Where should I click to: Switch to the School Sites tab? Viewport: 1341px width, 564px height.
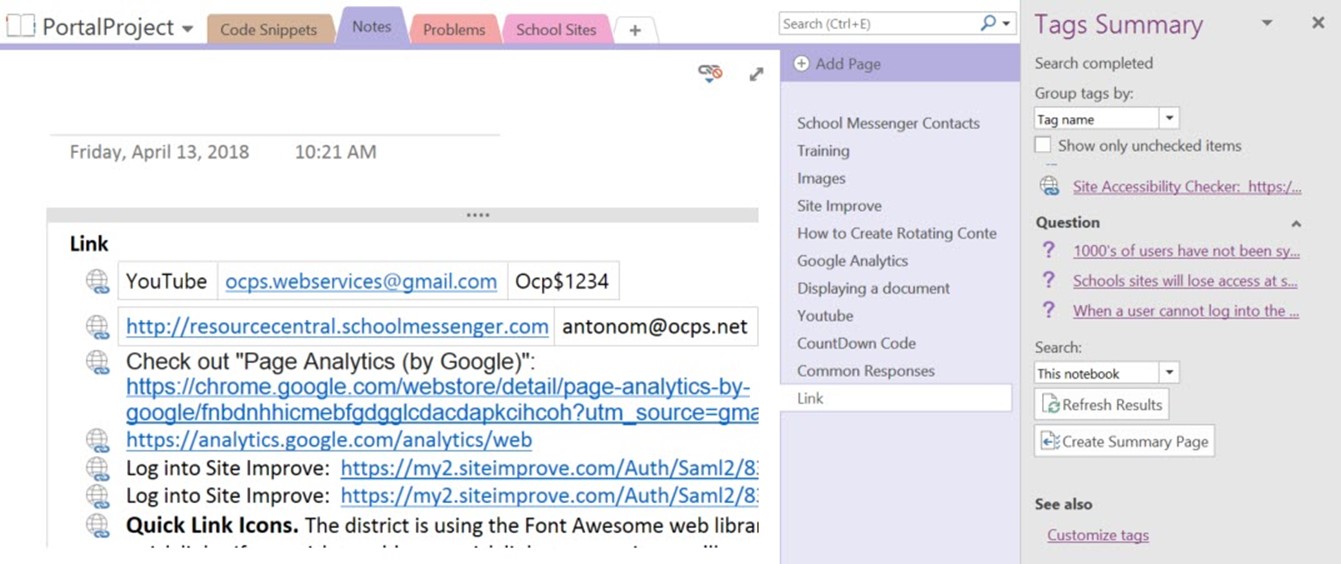coord(556,29)
